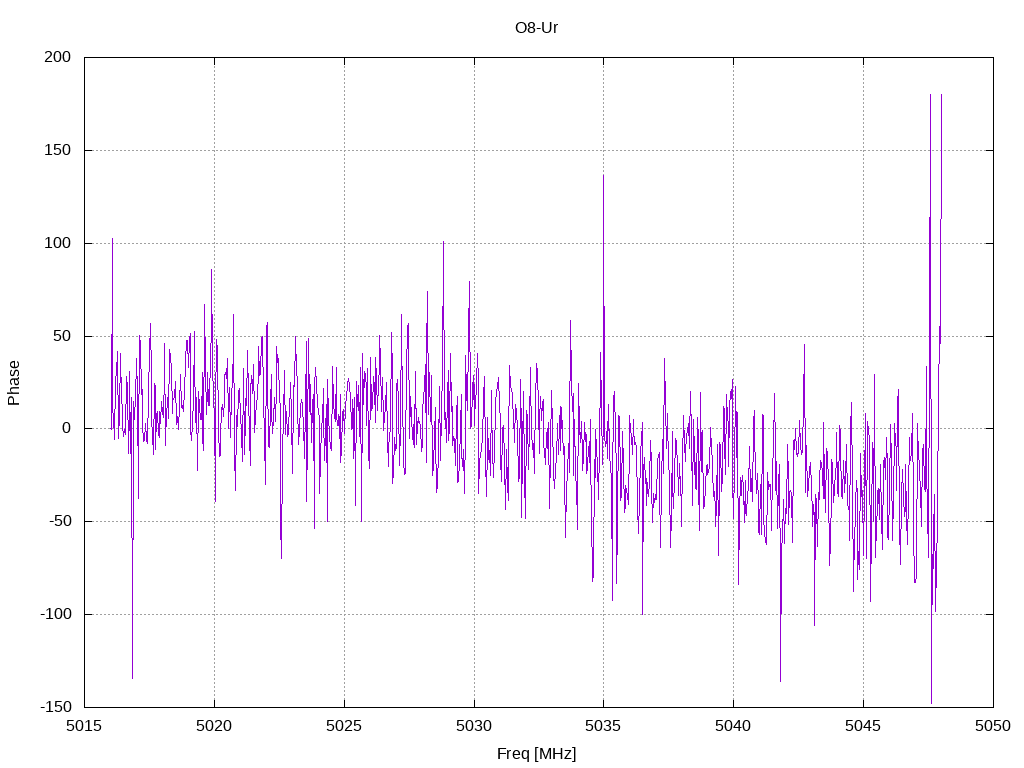
Task: Click the x-axis tick label 5050
Action: pyautogui.click(x=993, y=726)
